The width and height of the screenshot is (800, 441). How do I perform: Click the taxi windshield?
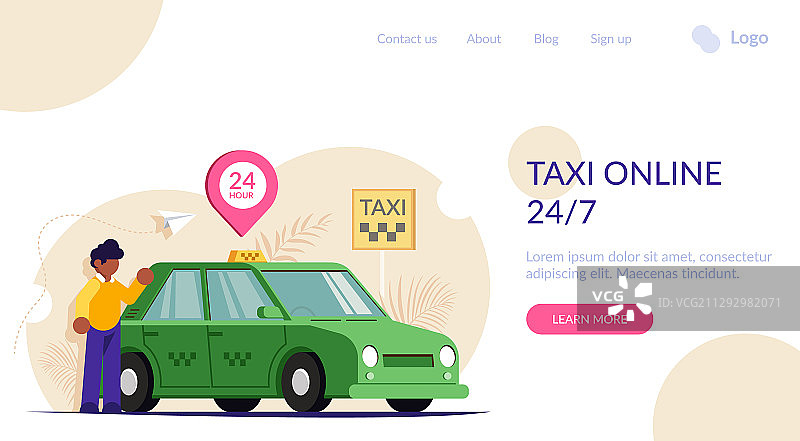[x=323, y=294]
